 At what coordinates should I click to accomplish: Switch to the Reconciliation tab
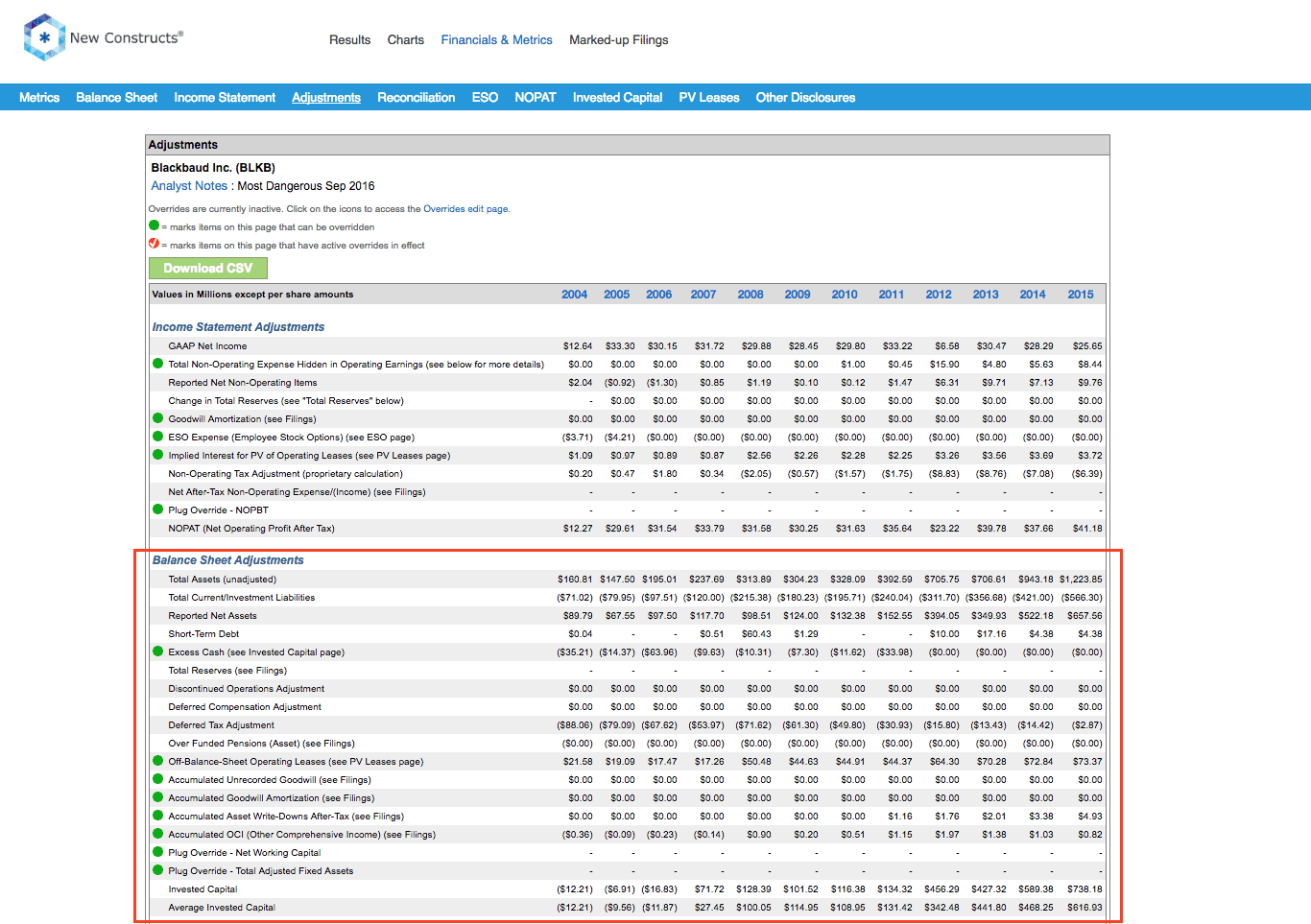[416, 98]
